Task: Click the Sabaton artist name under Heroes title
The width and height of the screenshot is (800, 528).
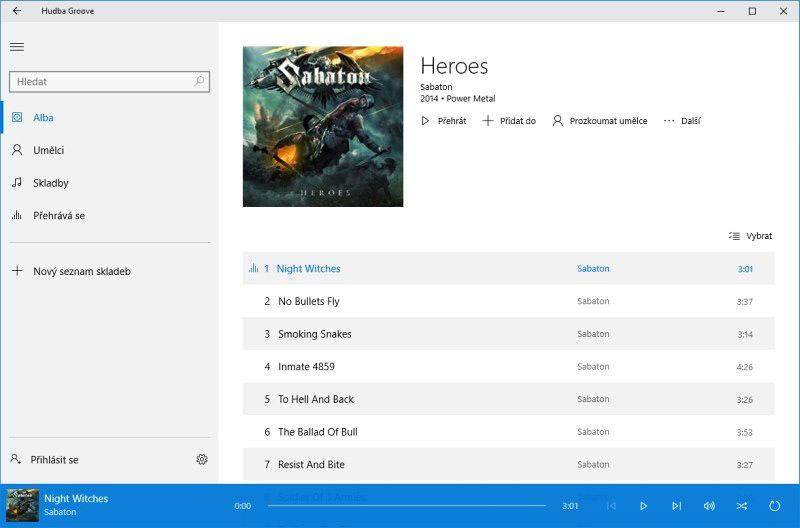Action: pyautogui.click(x=436, y=87)
